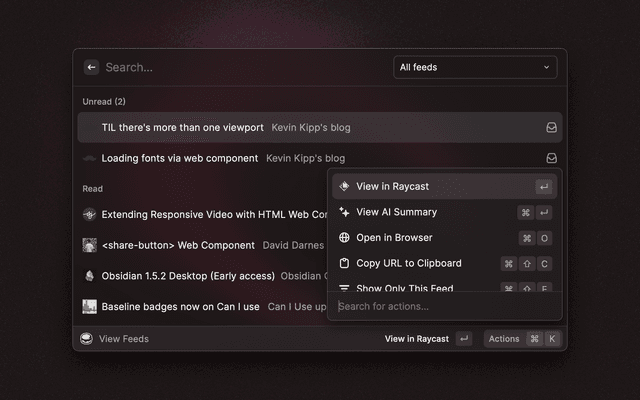Open the All feeds dropdown
Screen dimensions: 640x400
pyautogui.click(x=475, y=67)
